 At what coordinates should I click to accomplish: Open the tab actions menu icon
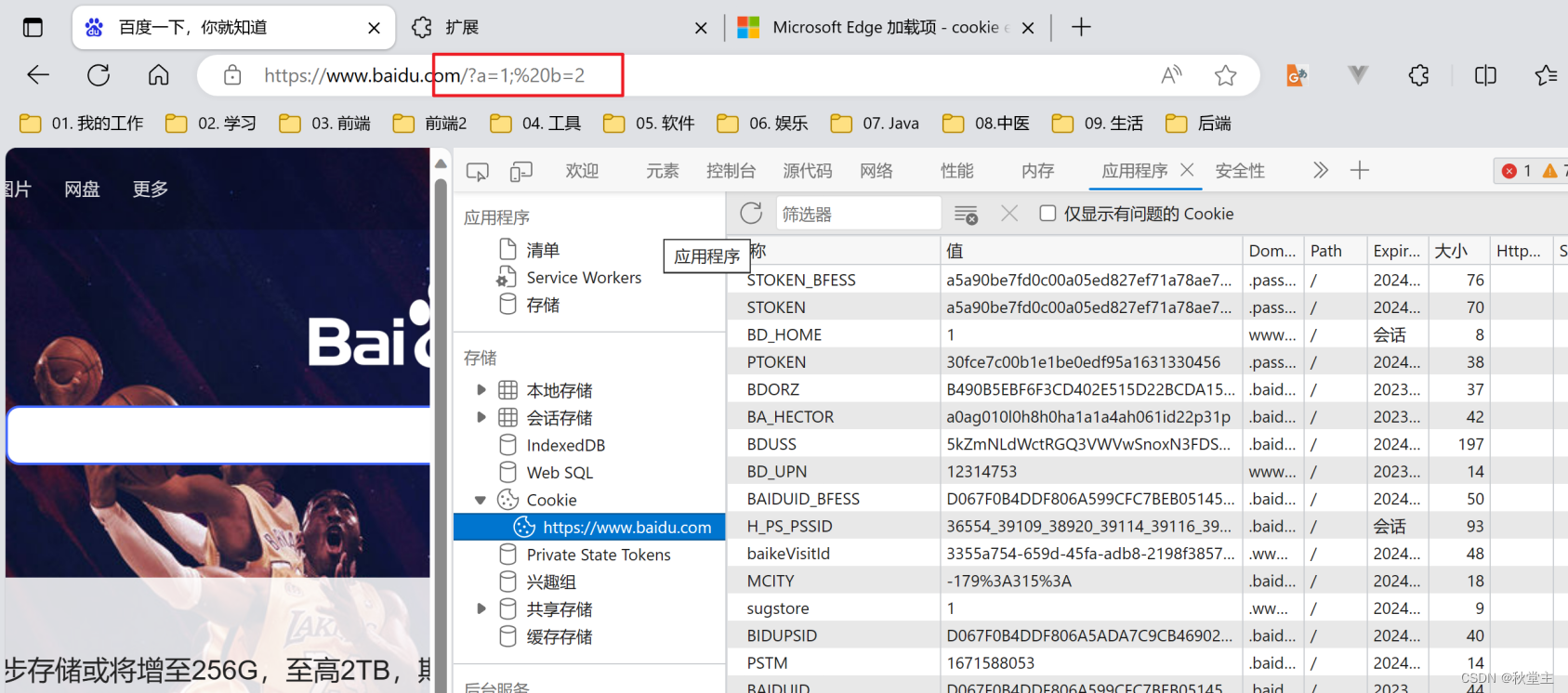tap(33, 28)
